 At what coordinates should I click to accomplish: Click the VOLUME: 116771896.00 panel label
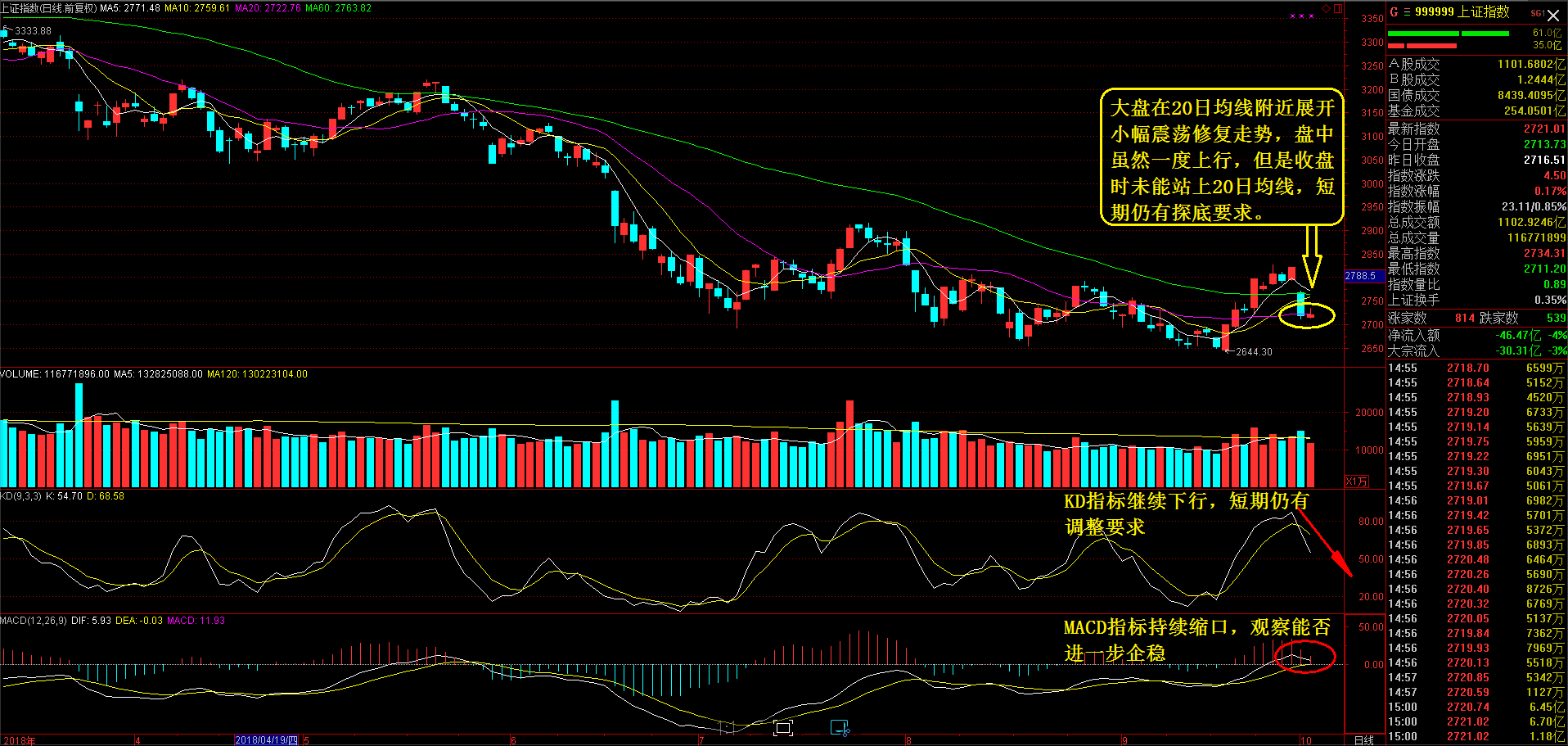[x=55, y=374]
